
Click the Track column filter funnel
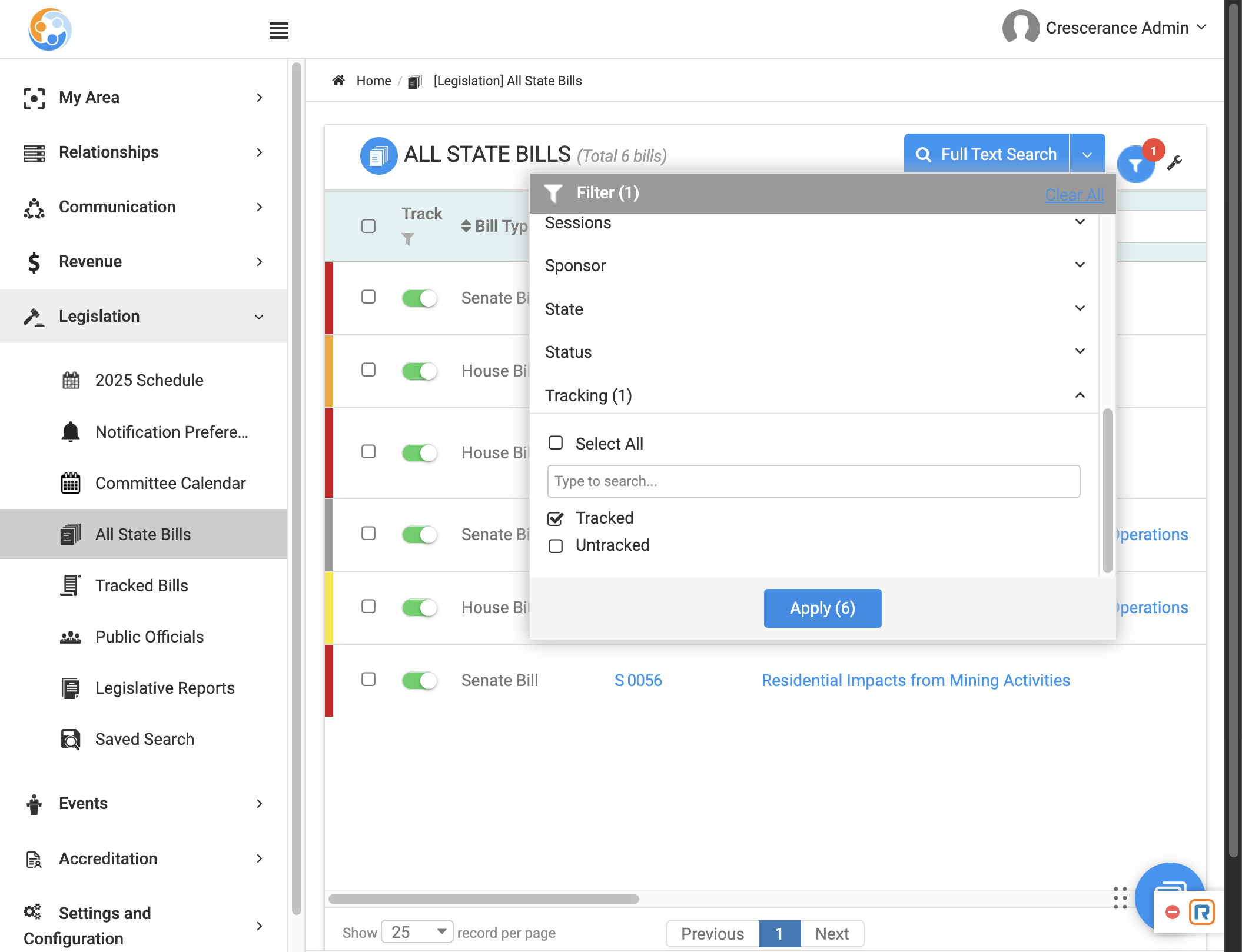point(407,239)
